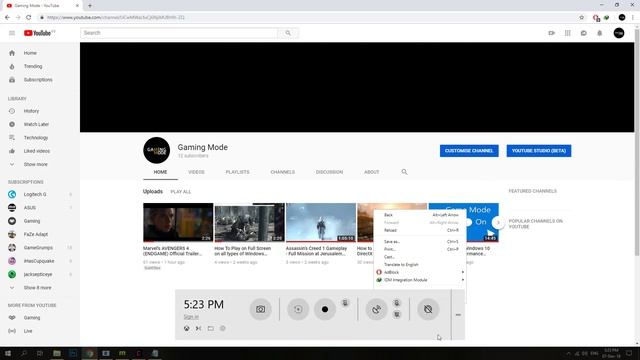The image size is (640, 360).
Task: Open Windows Task View on taskbar
Action: click(x=40, y=353)
